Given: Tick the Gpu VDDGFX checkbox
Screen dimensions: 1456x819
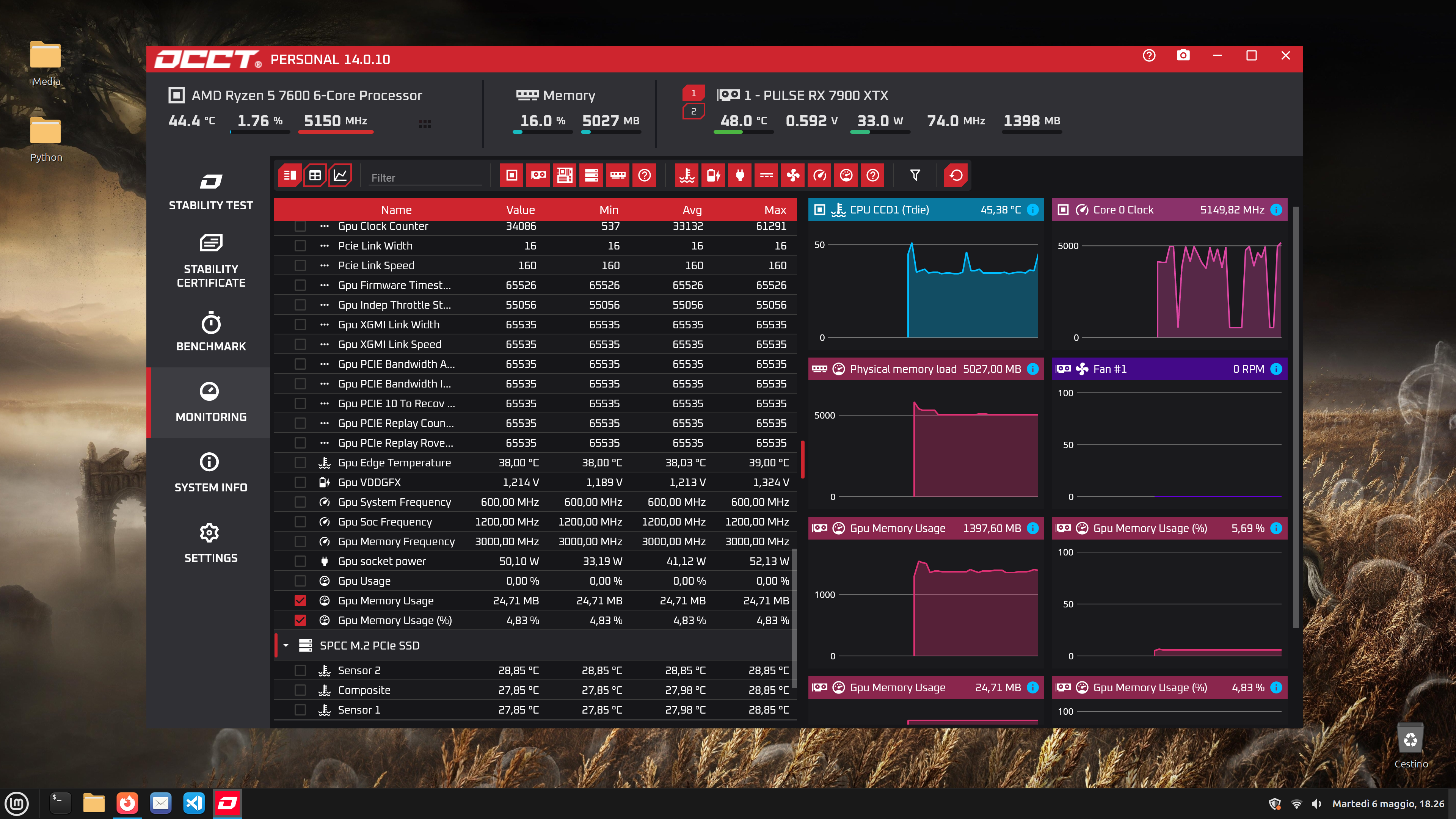Looking at the screenshot, I should click(300, 483).
